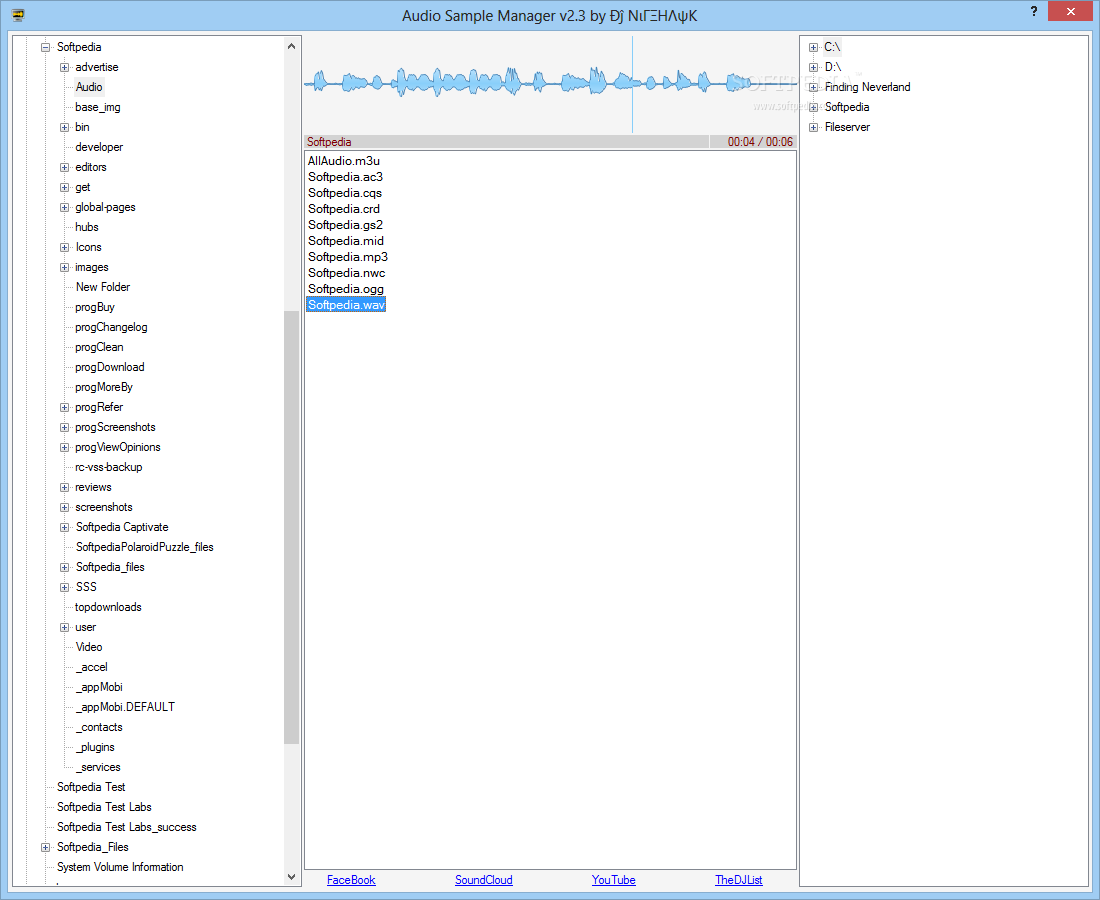This screenshot has height=900, width=1100.
Task: Open the SoundCloud link
Action: (x=483, y=880)
